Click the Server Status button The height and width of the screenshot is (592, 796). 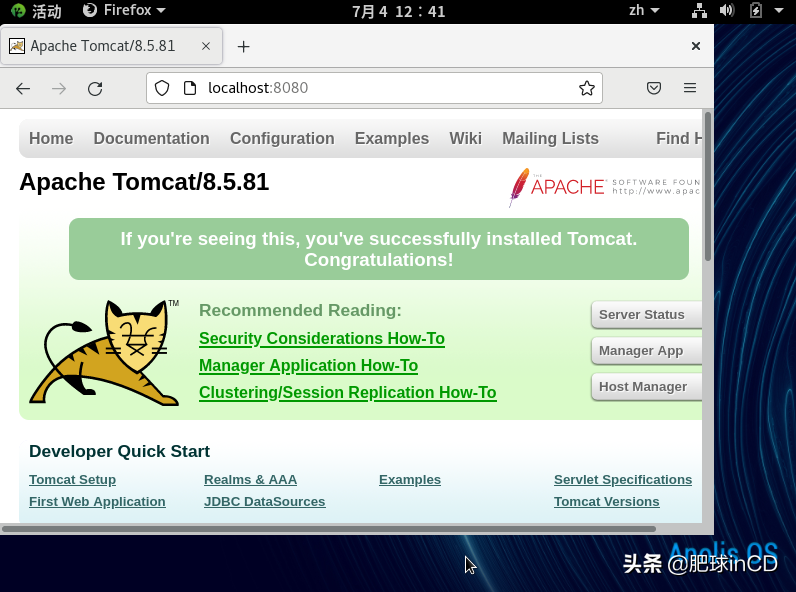click(x=646, y=315)
